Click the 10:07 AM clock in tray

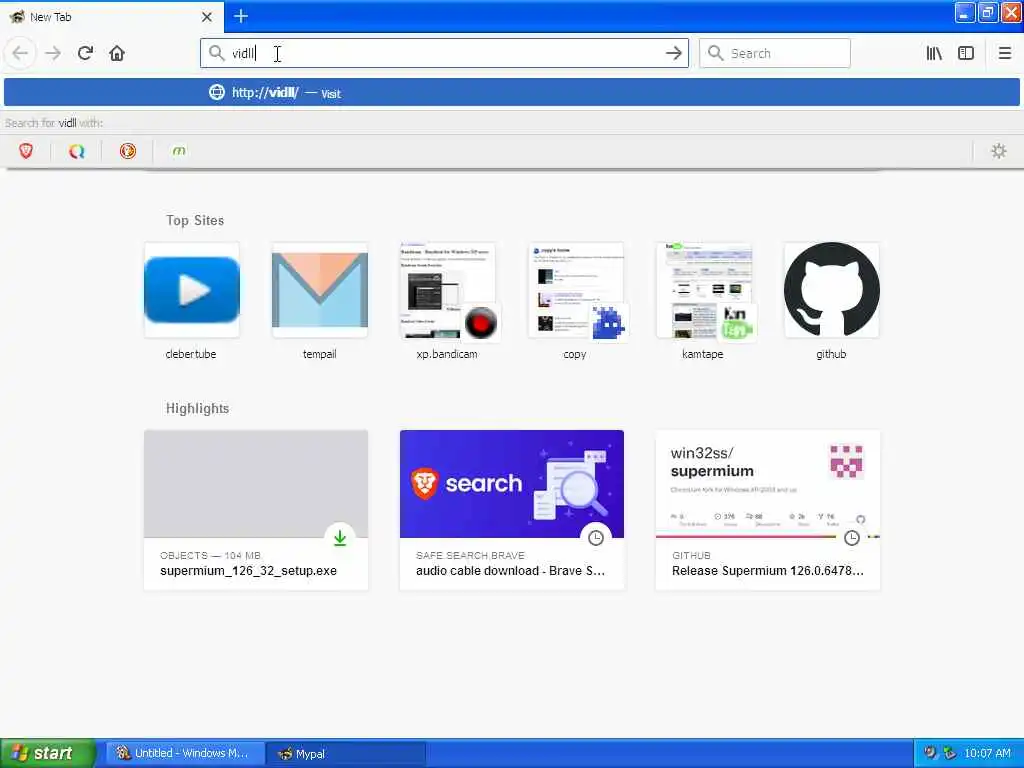click(987, 754)
